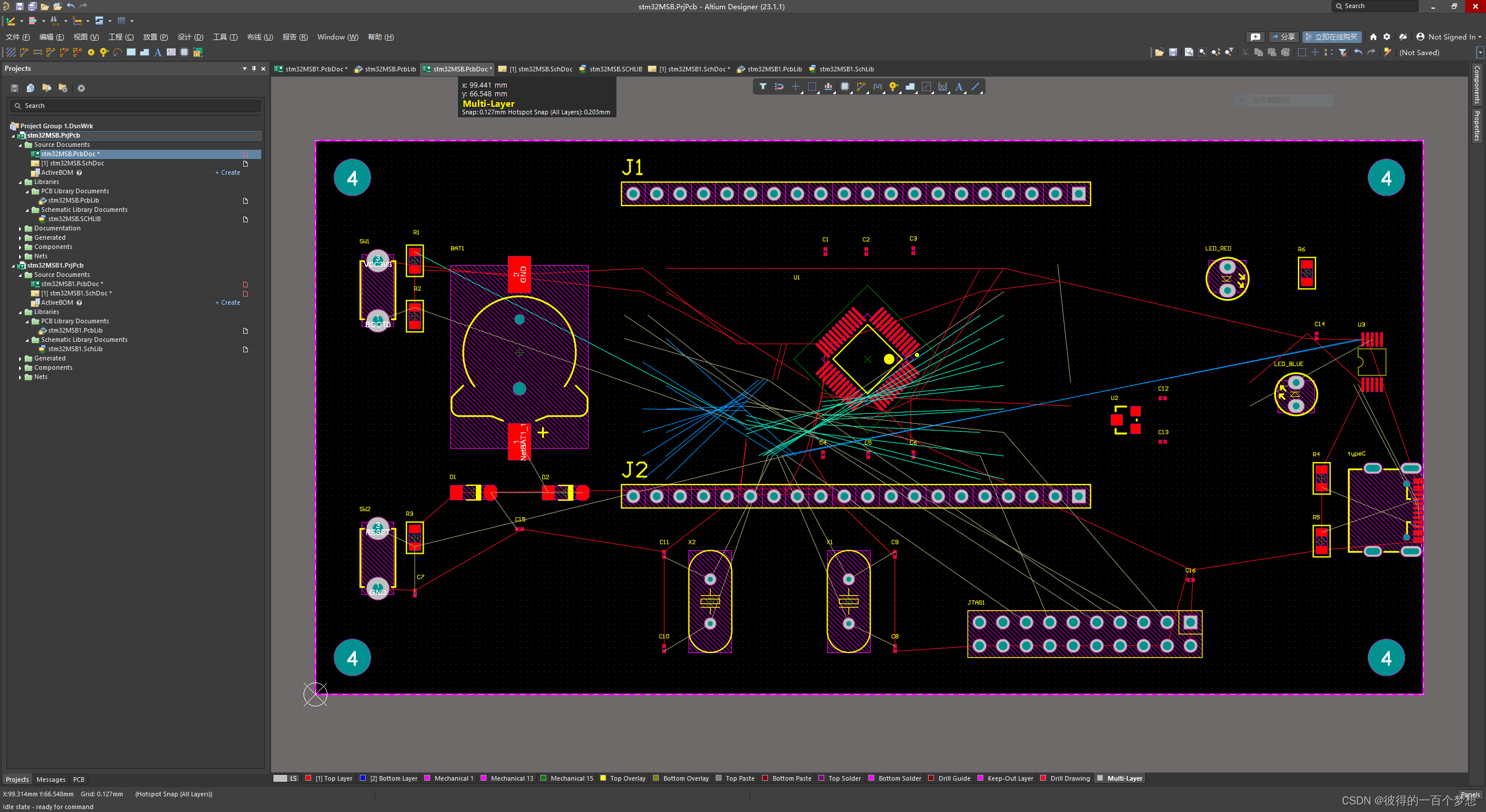Viewport: 1486px width, 812px height.
Task: Collapse the stm32MSB.PrjPcb project node
Action: click(x=13, y=136)
